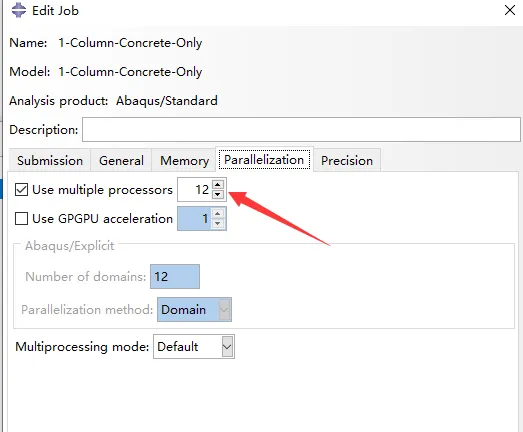
Task: Go to the Precision tab
Action: pyautogui.click(x=347, y=161)
